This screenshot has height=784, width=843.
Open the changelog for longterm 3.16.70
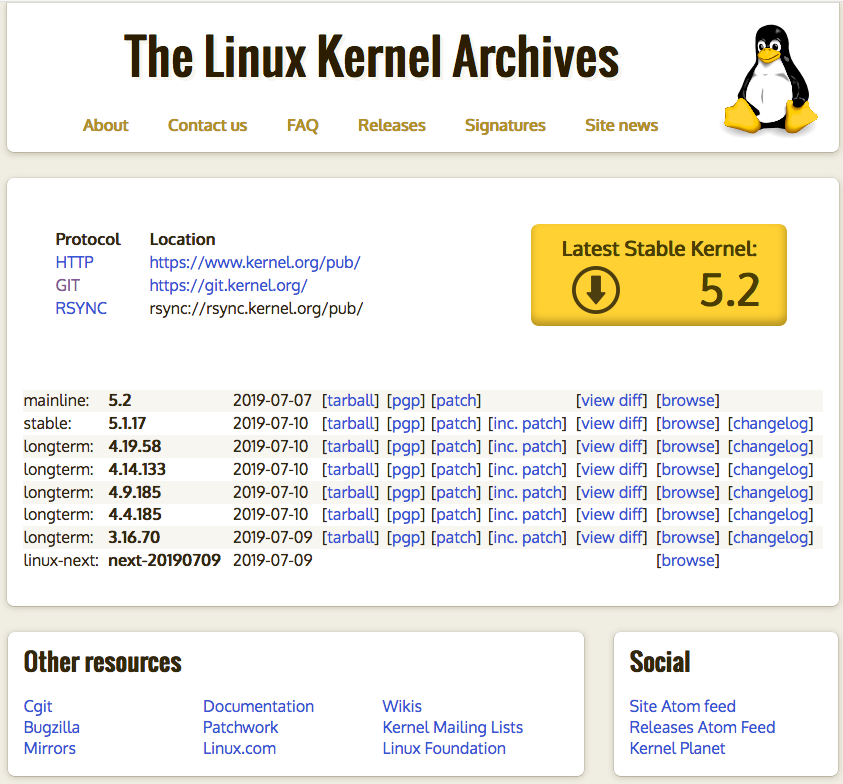coord(771,537)
